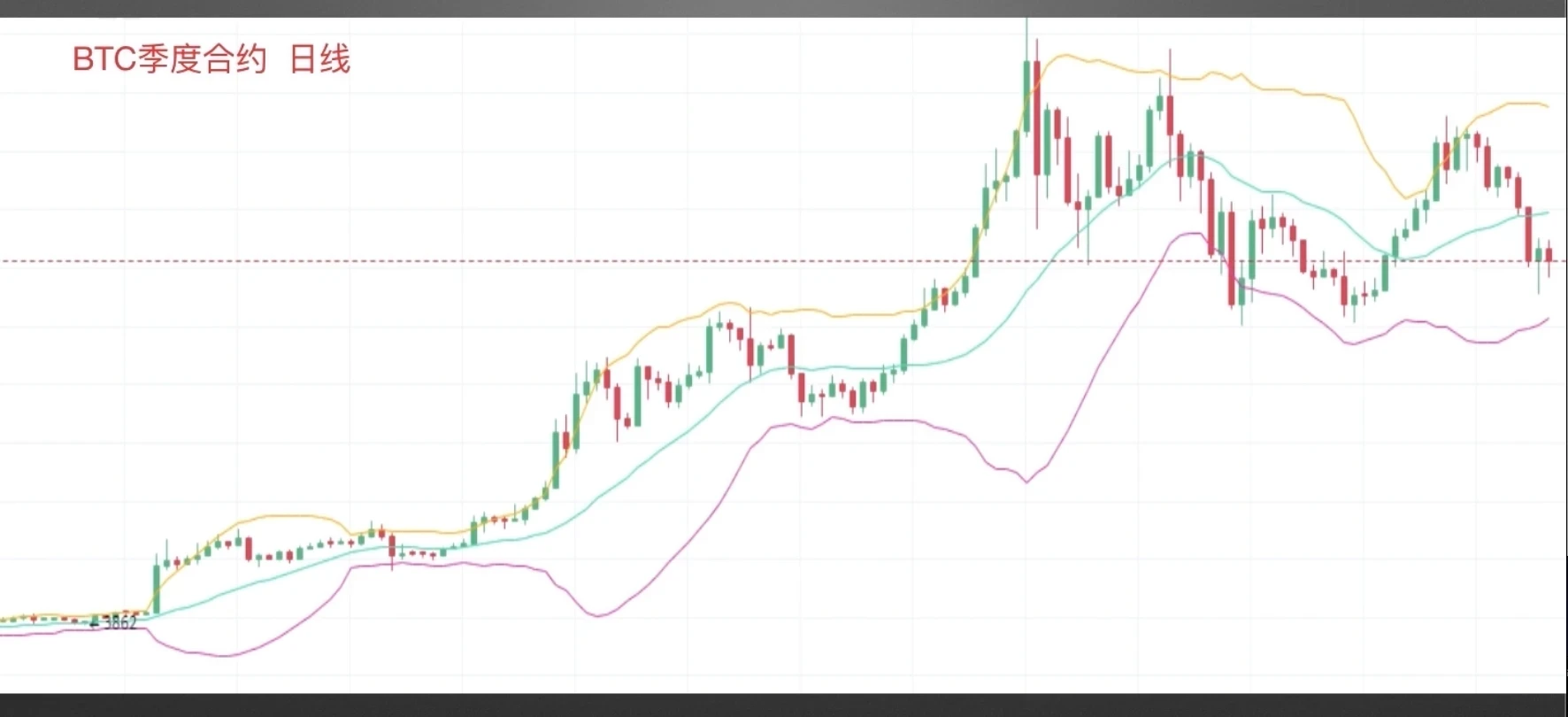Image resolution: width=1568 pixels, height=717 pixels.
Task: Click the small arrow beside 3862
Action: pyautogui.click(x=94, y=622)
